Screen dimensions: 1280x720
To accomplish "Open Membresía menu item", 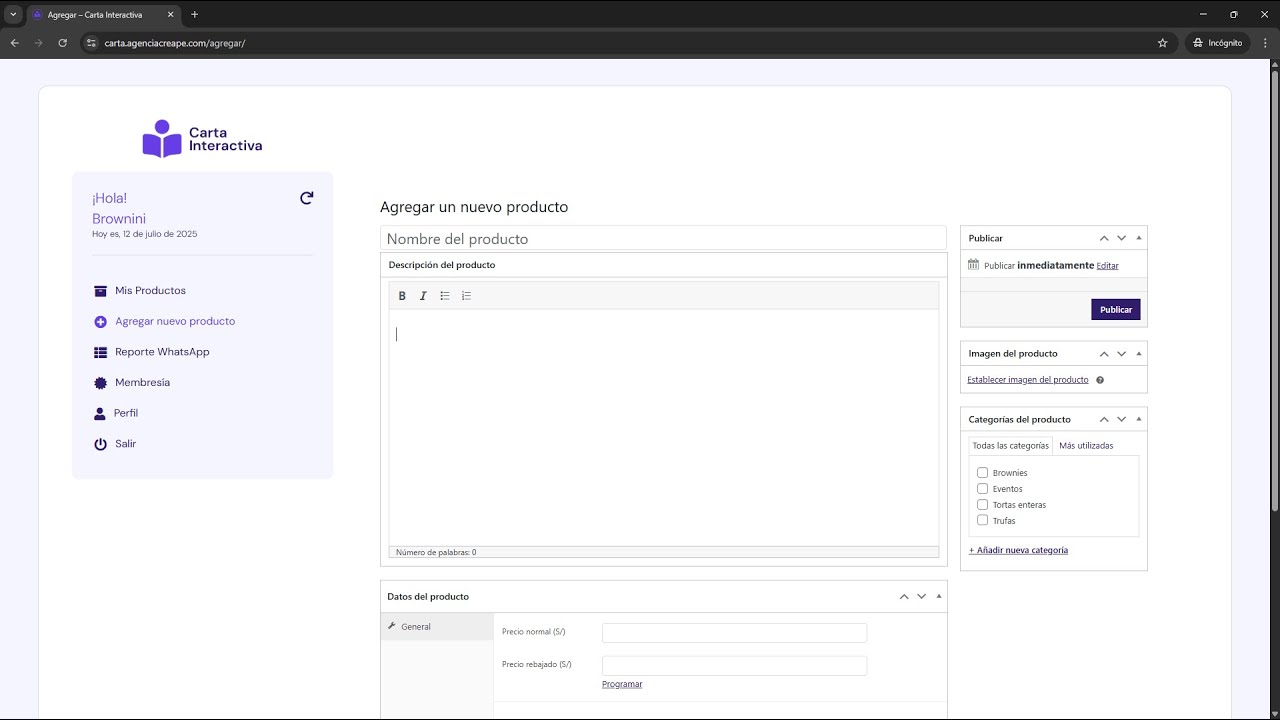I will click(142, 383).
